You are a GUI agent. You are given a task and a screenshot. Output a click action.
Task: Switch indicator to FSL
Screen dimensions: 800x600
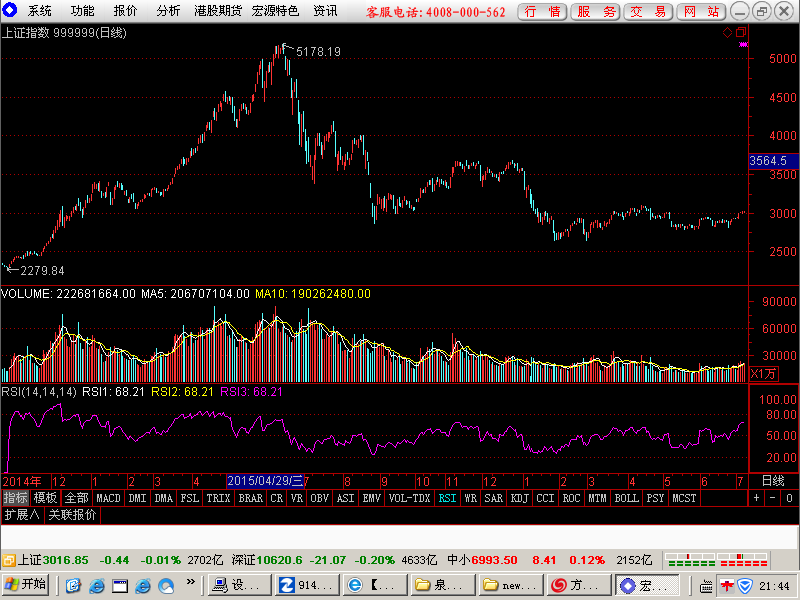(x=189, y=498)
